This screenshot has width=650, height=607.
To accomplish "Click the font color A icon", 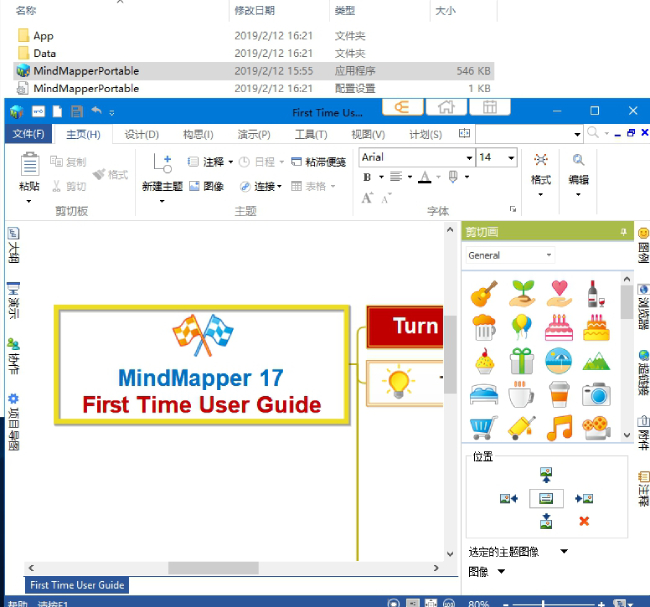I will point(424,177).
